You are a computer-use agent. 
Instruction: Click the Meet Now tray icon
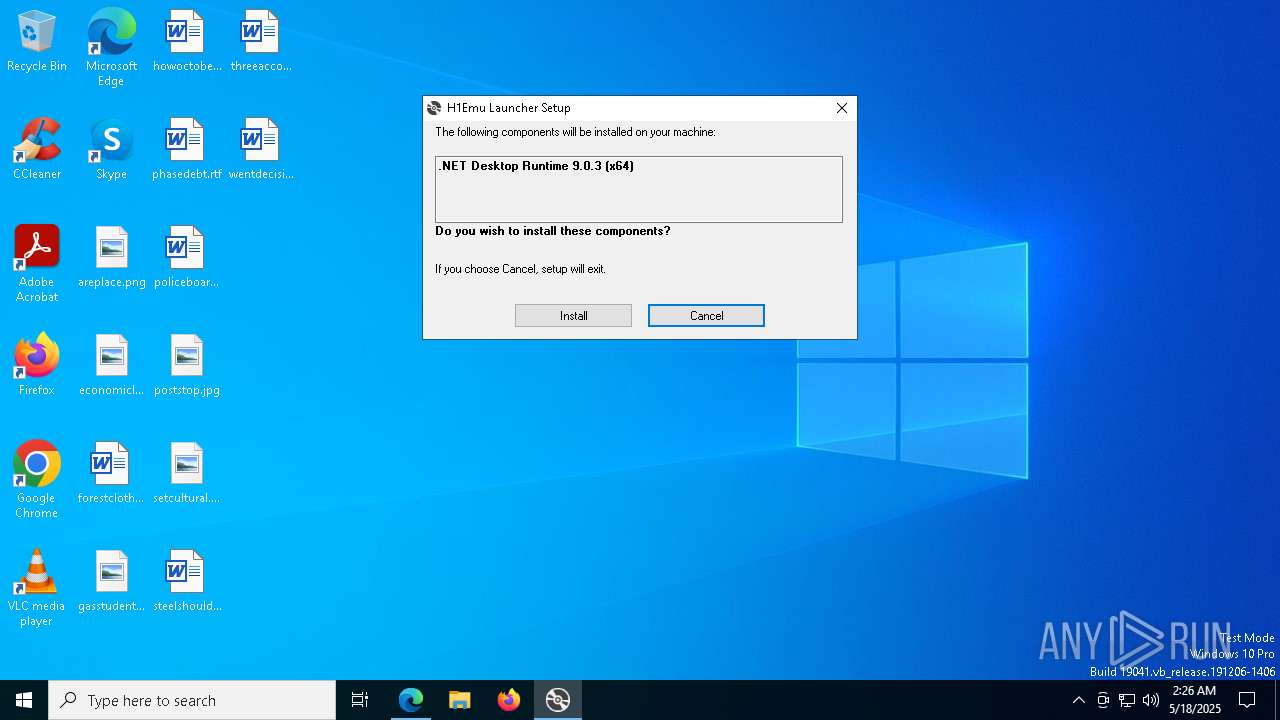(1103, 700)
